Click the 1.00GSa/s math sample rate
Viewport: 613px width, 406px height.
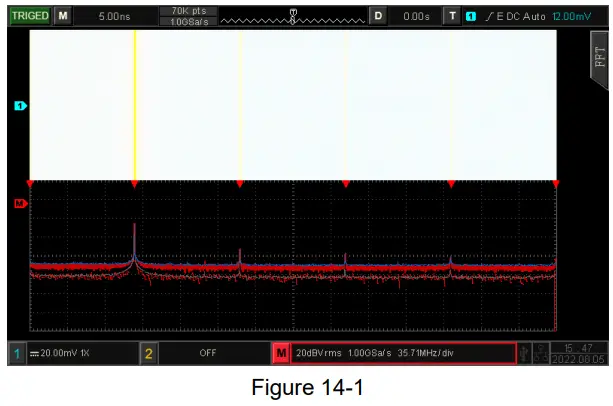[x=369, y=353]
